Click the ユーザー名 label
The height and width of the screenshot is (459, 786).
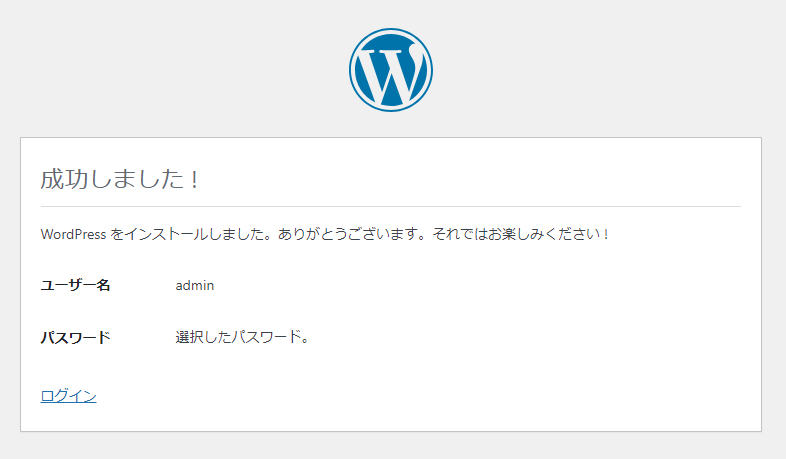[x=75, y=285]
